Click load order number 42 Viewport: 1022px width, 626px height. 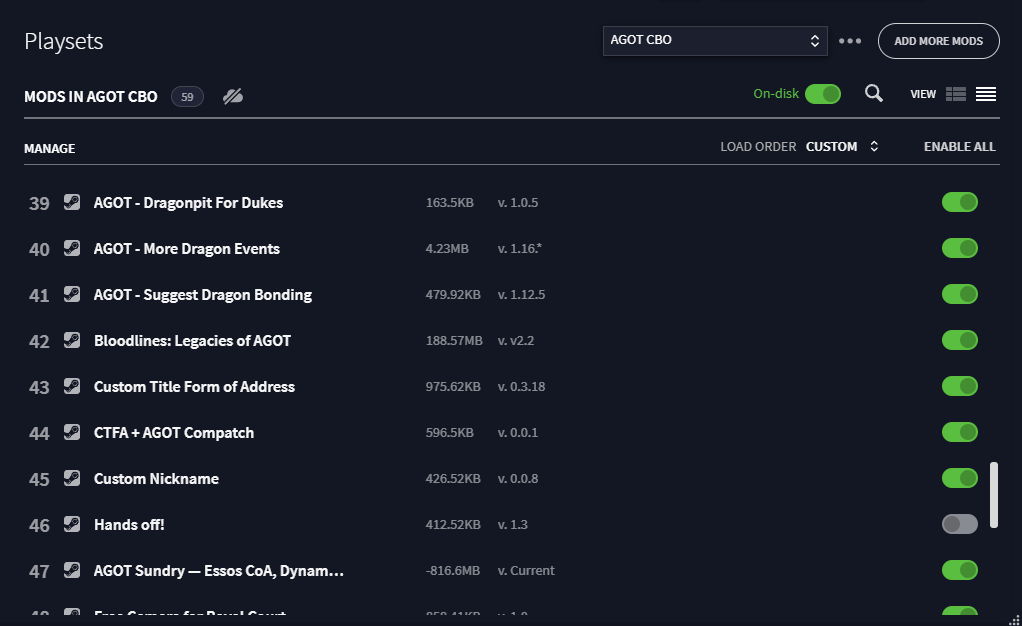[39, 341]
